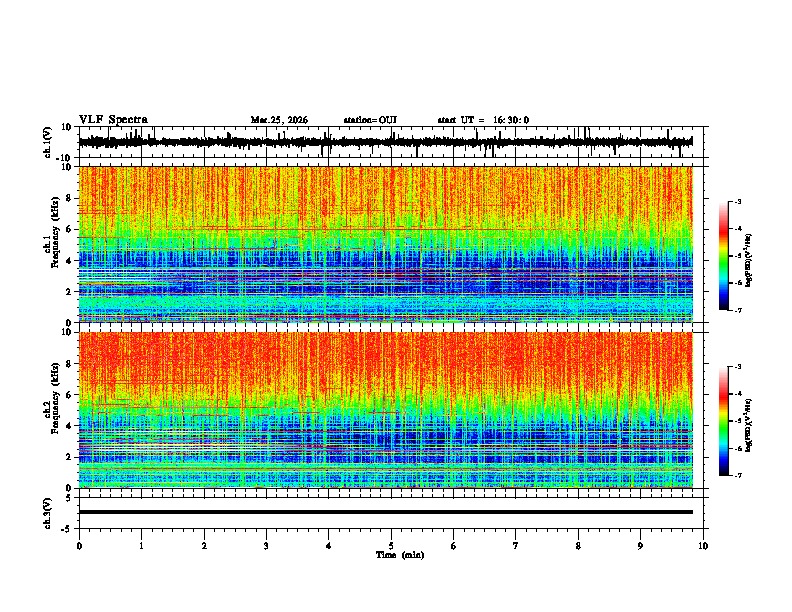Click the "ch.3(V)" axis label
Viewport: 792px width, 612px height.
click(48, 513)
